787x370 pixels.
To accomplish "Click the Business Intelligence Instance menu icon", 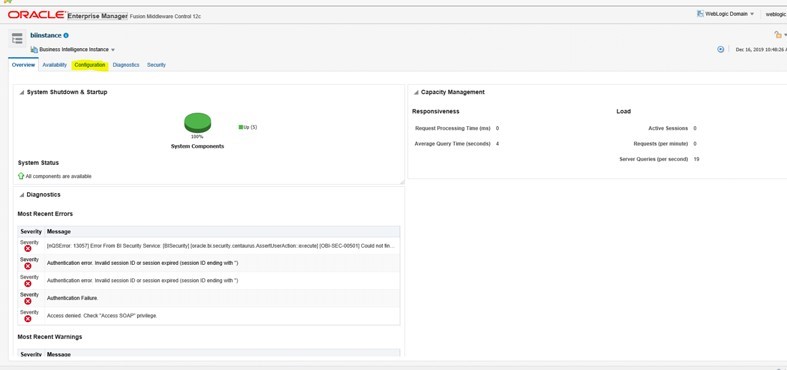I will coord(34,50).
